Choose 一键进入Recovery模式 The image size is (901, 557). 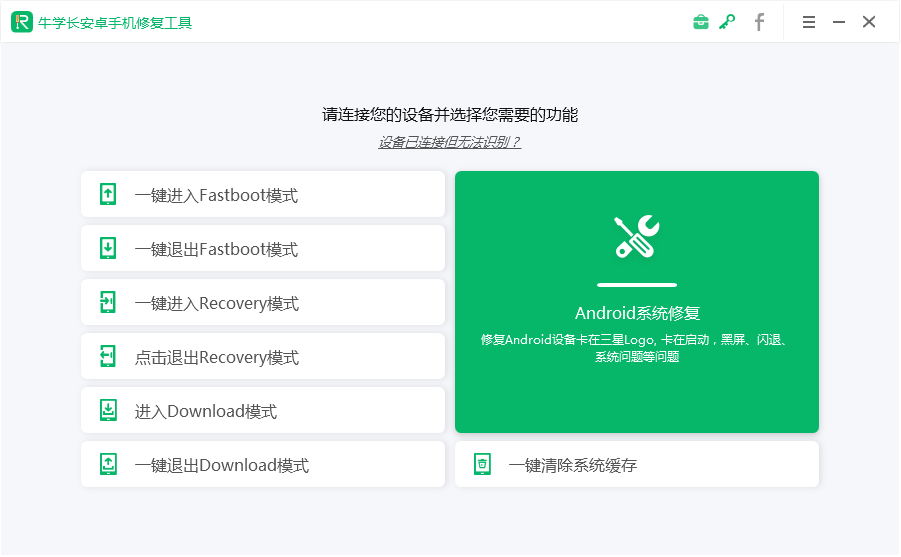(x=263, y=302)
